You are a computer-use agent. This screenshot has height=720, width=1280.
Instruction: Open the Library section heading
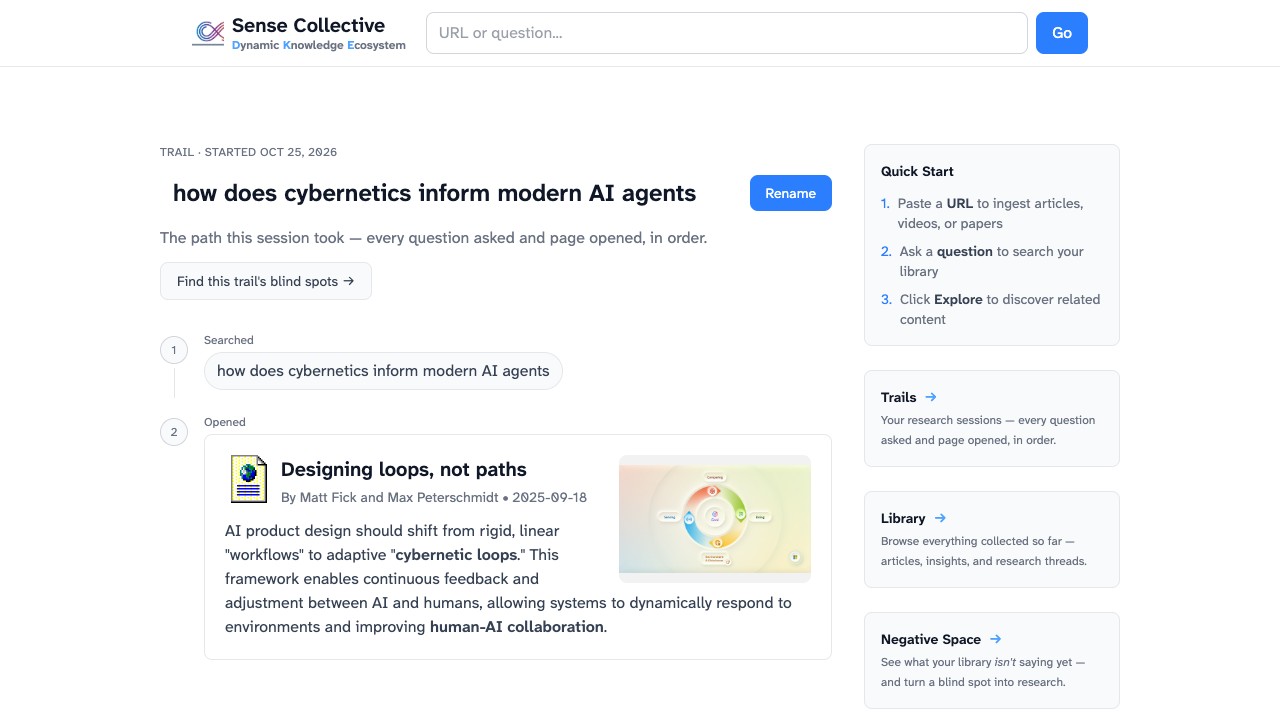click(903, 518)
